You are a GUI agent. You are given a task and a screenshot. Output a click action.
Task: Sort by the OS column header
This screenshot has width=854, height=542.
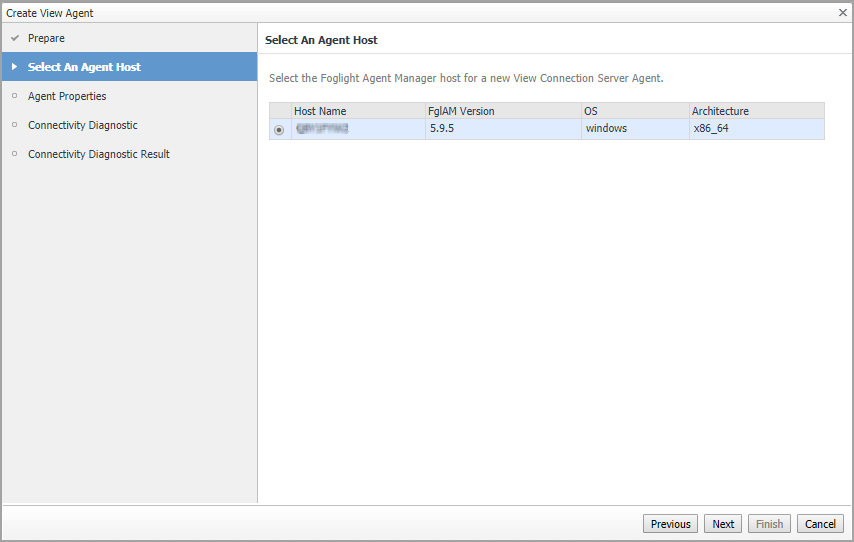591,111
